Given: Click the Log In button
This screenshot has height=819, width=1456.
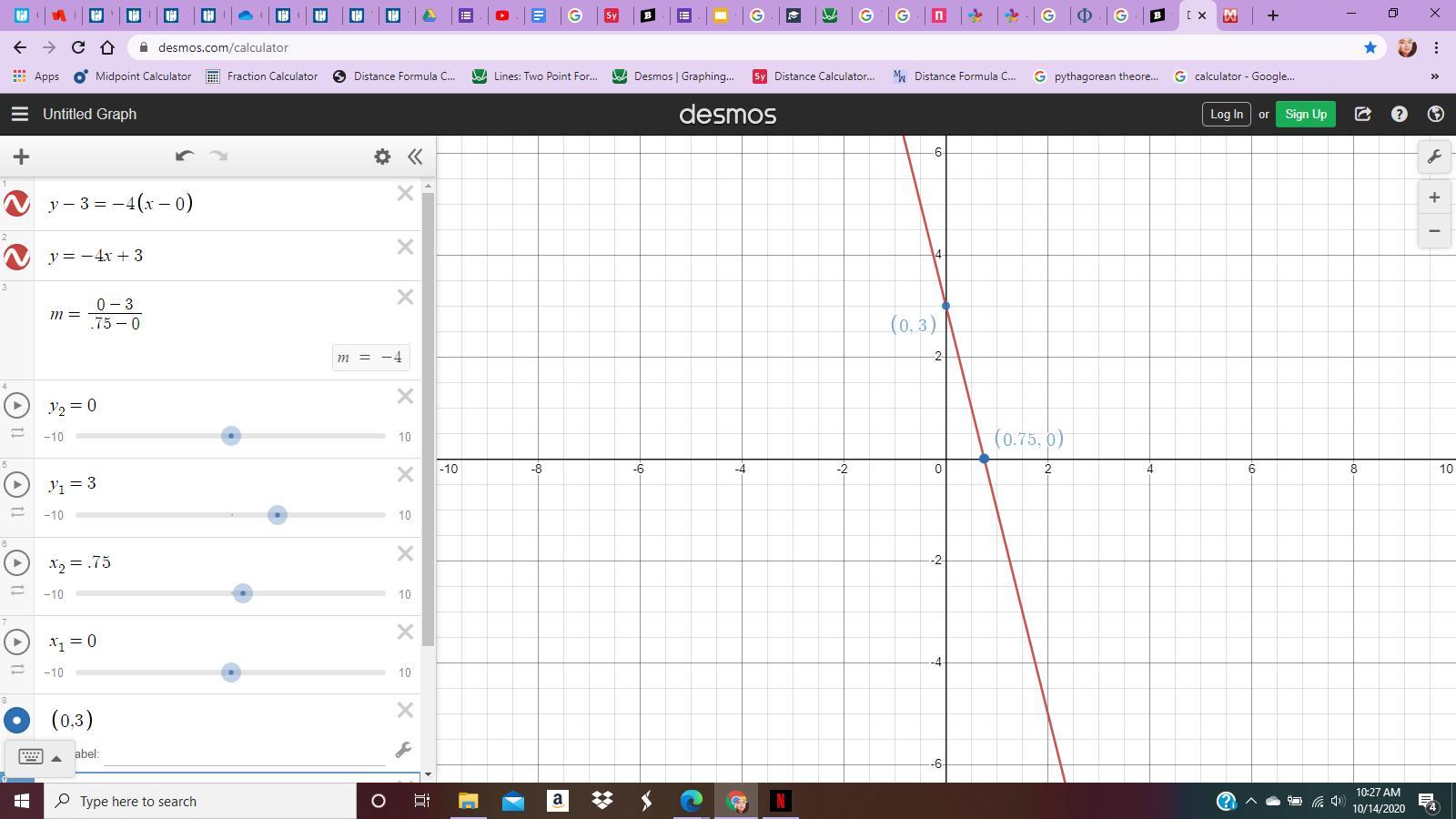Looking at the screenshot, I should pyautogui.click(x=1226, y=114).
